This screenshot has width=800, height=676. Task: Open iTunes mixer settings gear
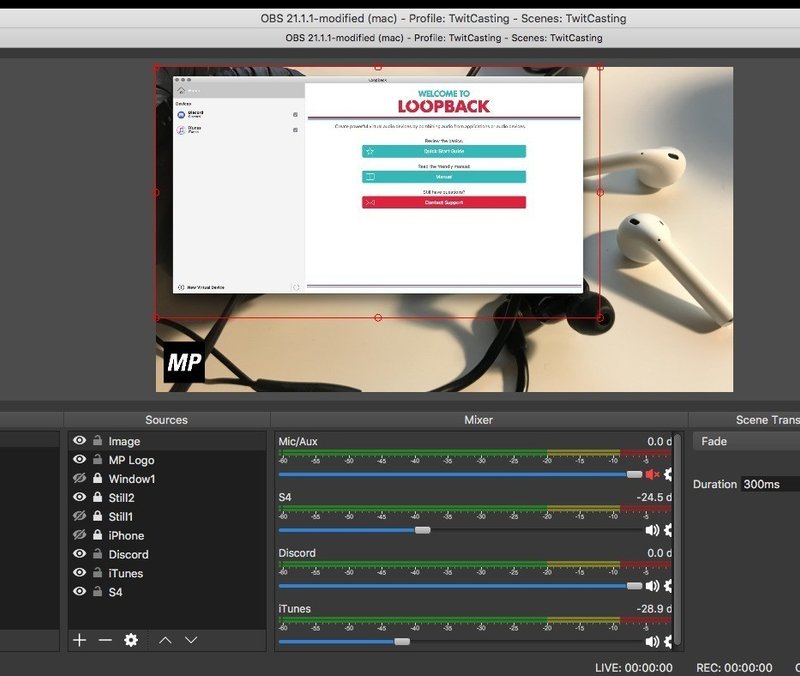coord(667,641)
